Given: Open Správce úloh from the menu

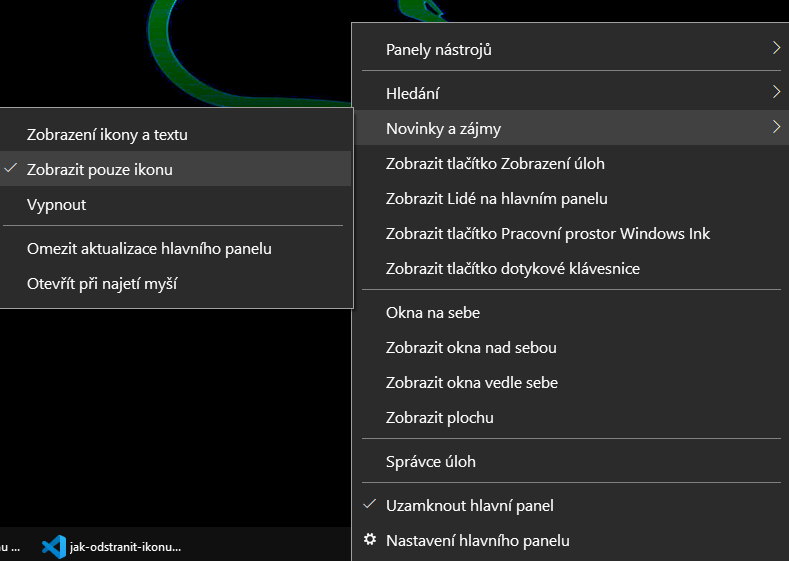Looking at the screenshot, I should [x=431, y=461].
